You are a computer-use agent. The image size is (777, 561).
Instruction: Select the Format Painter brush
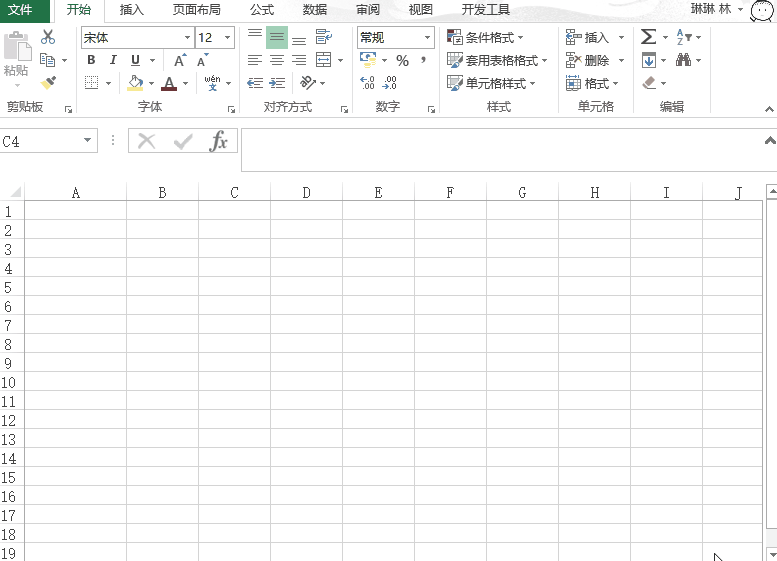tap(48, 82)
